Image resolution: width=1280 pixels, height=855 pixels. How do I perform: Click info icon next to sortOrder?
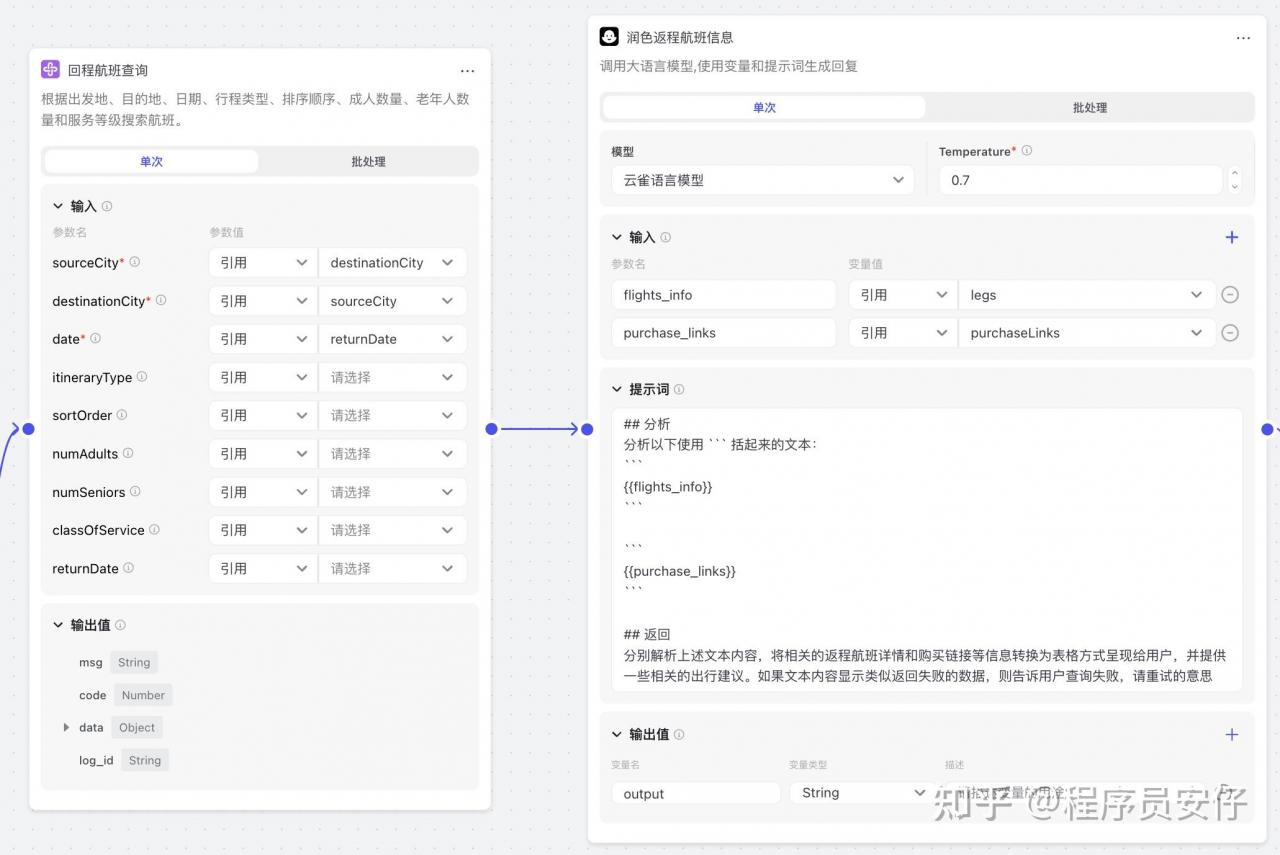122,415
